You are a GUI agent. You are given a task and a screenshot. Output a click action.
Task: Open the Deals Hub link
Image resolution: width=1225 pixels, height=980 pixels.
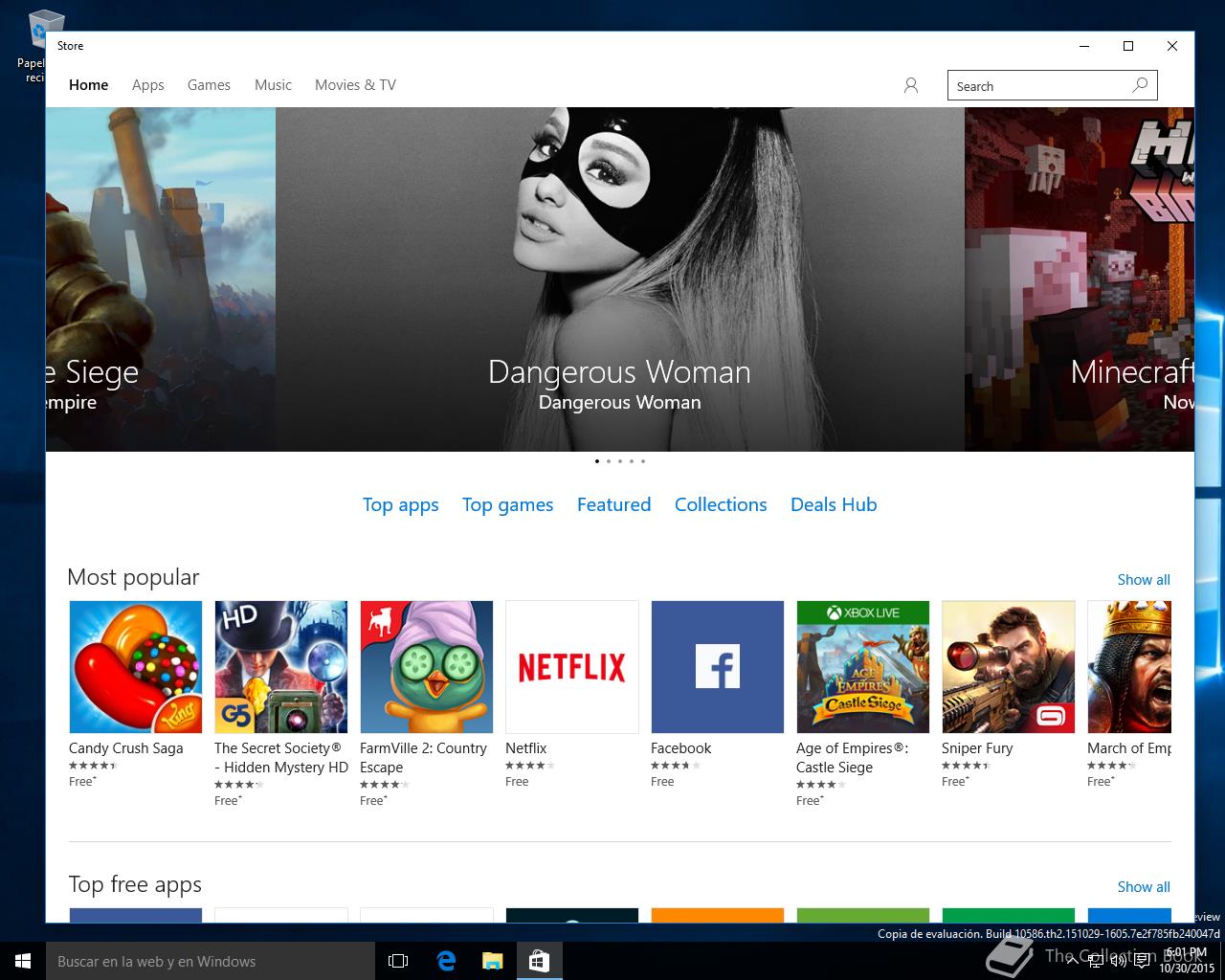(834, 504)
